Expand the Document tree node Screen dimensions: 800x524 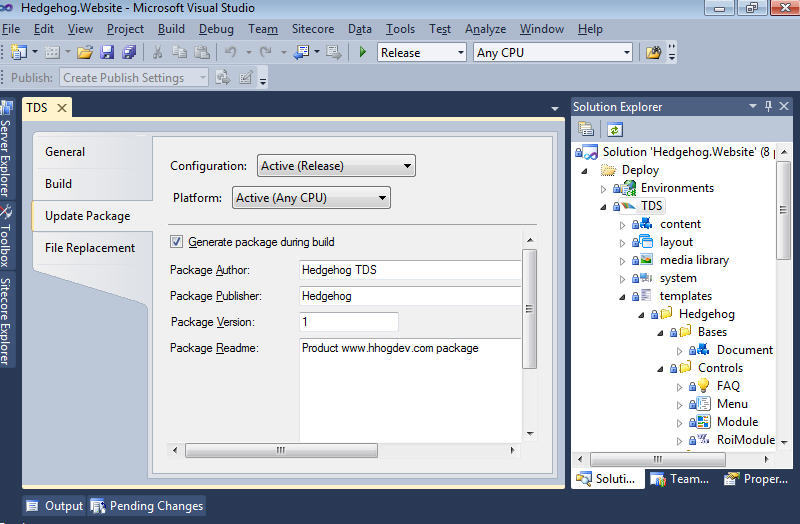tap(679, 351)
